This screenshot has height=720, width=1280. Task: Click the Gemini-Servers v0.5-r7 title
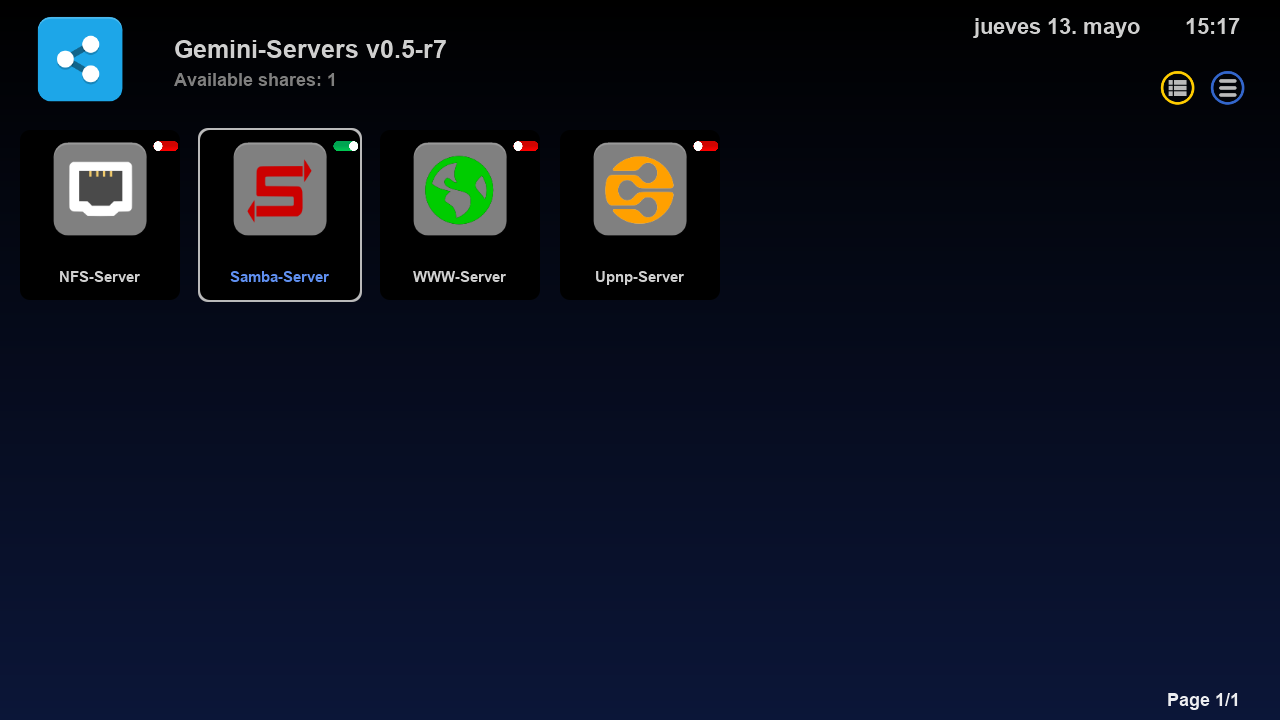(310, 49)
